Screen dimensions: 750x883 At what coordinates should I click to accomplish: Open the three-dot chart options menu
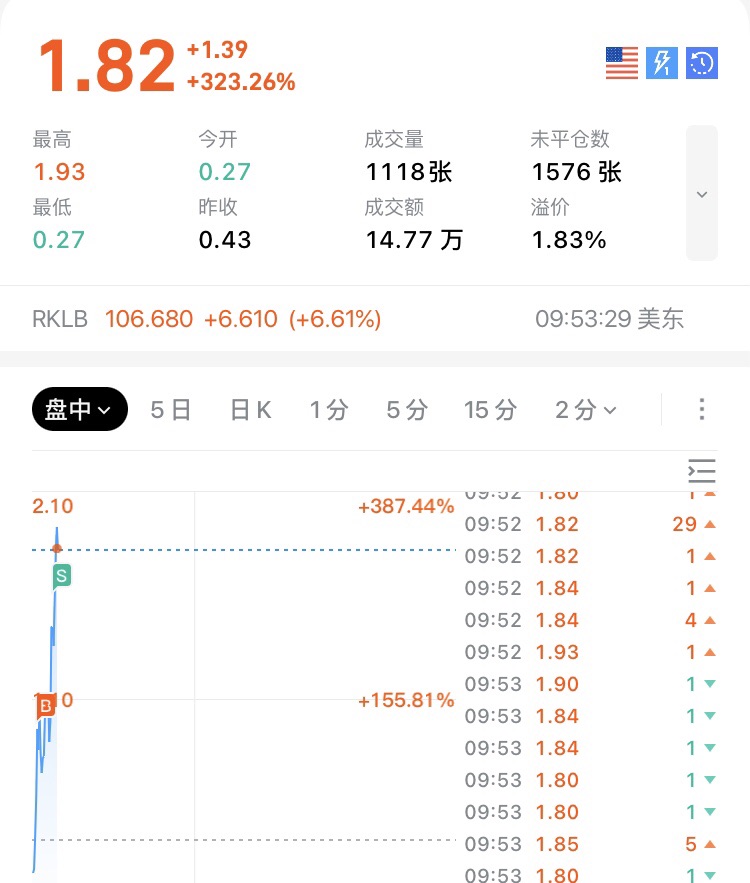coord(702,409)
